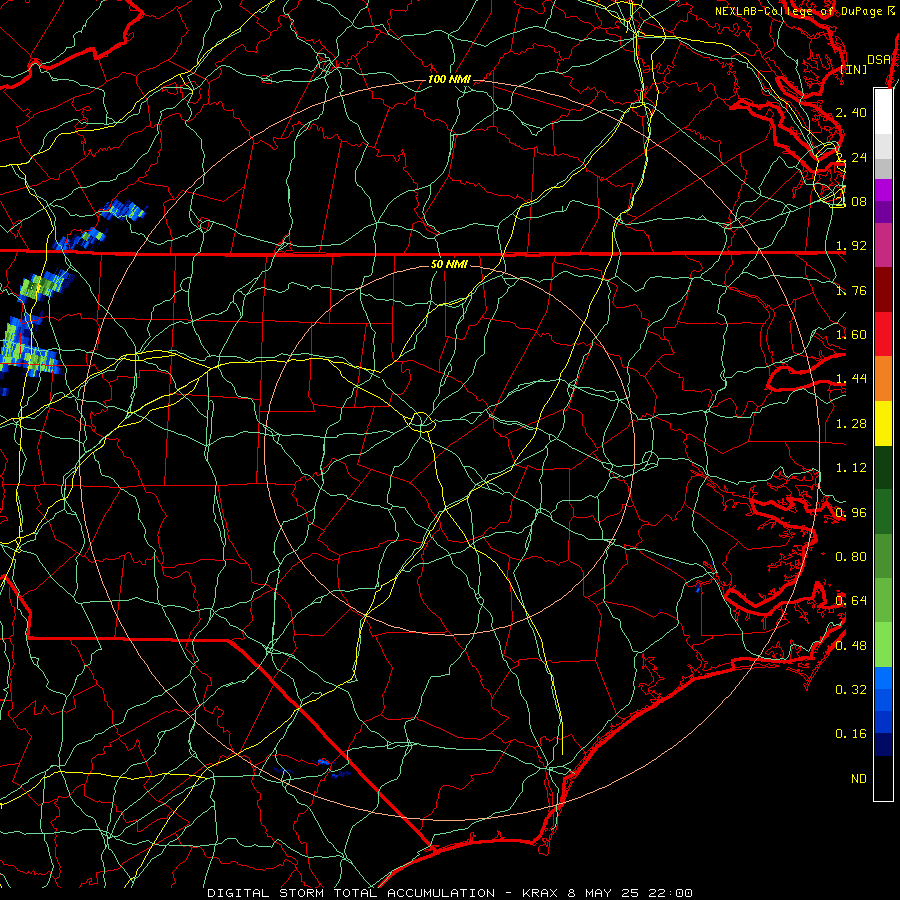Click the 50 NMI range ring label
The width and height of the screenshot is (900, 900).
tap(449, 264)
